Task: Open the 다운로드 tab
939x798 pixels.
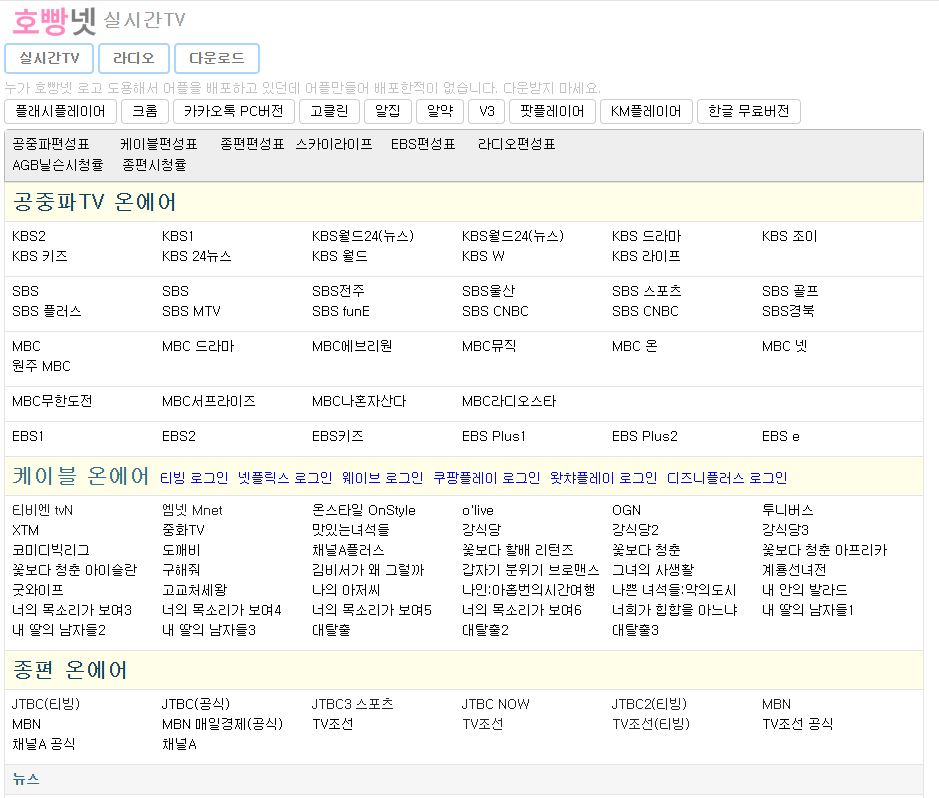Action: 216,58
